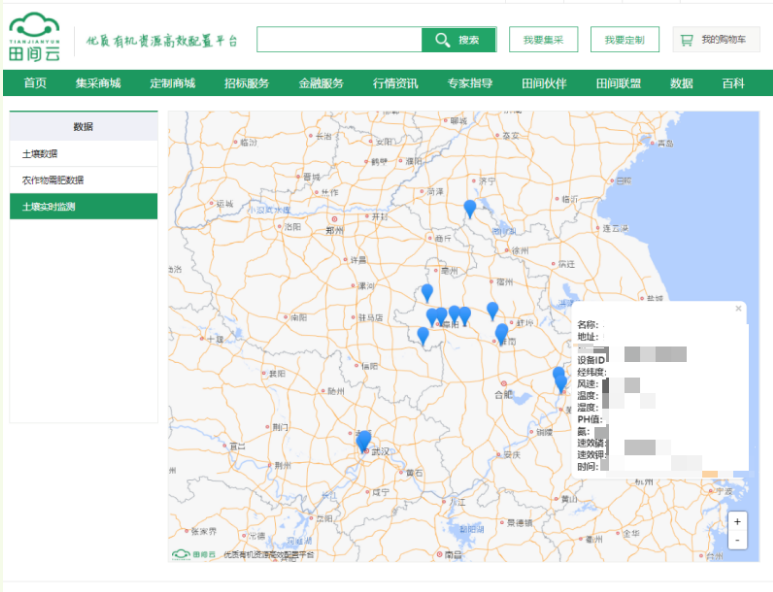
Task: Open 我的购物车 shopping cart
Action: [x=715, y=40]
